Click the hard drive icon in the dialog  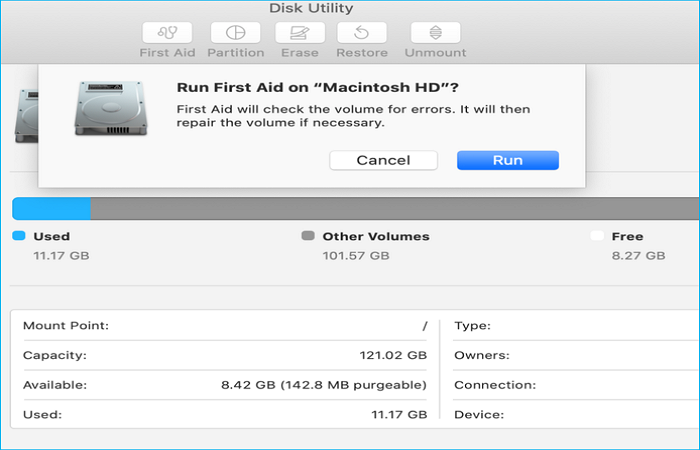coord(106,108)
